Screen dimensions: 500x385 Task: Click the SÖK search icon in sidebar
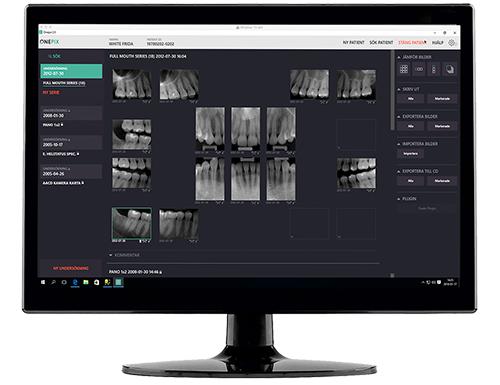[x=50, y=56]
